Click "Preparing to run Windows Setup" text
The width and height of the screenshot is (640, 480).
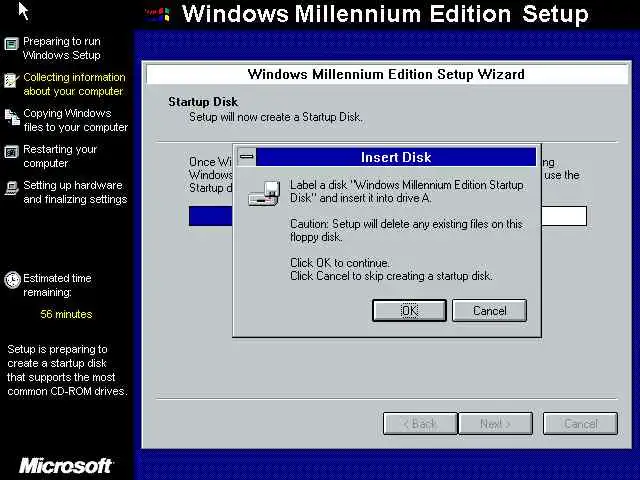click(62, 48)
